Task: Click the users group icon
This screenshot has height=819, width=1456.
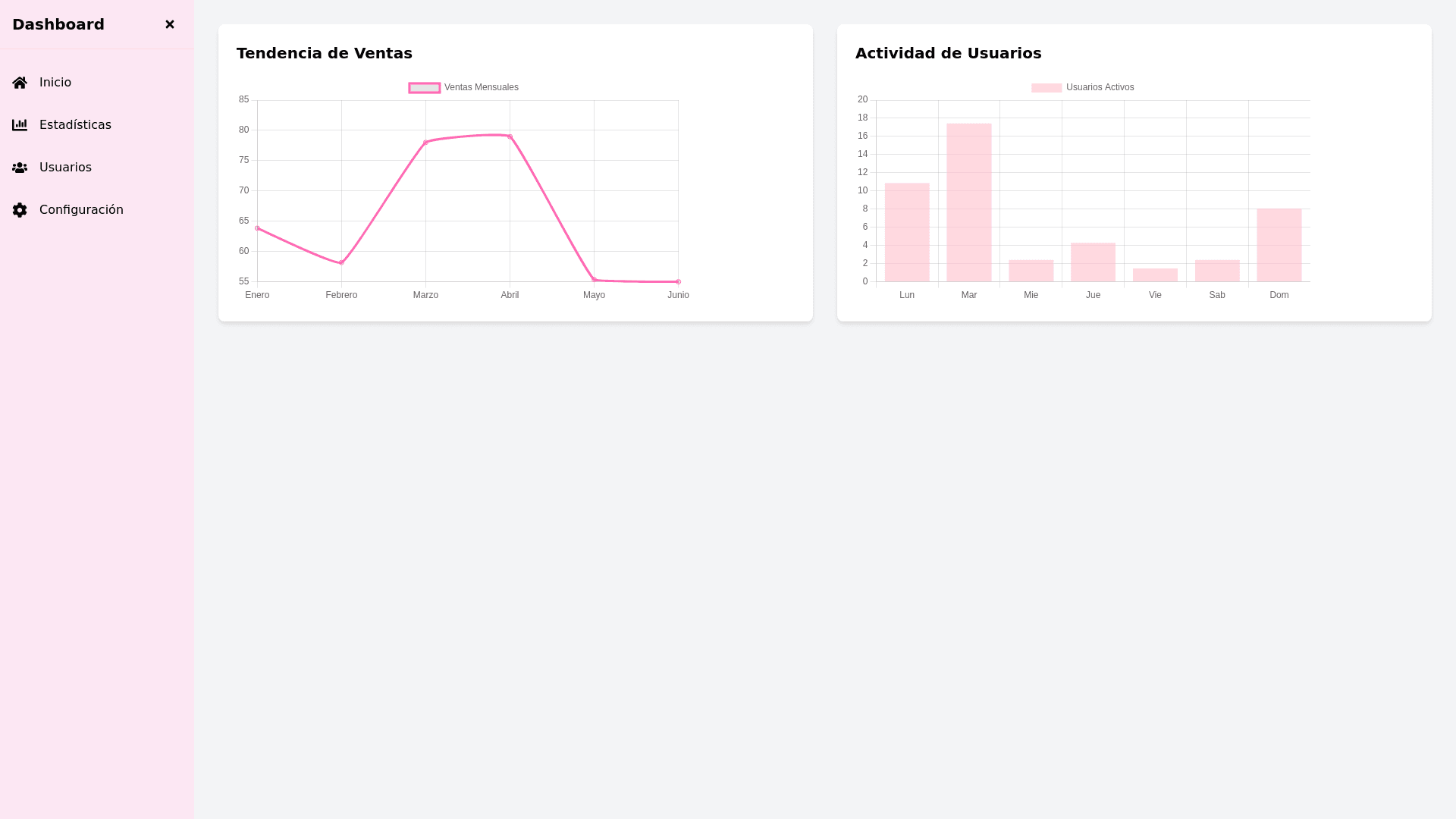Action: coord(20,168)
